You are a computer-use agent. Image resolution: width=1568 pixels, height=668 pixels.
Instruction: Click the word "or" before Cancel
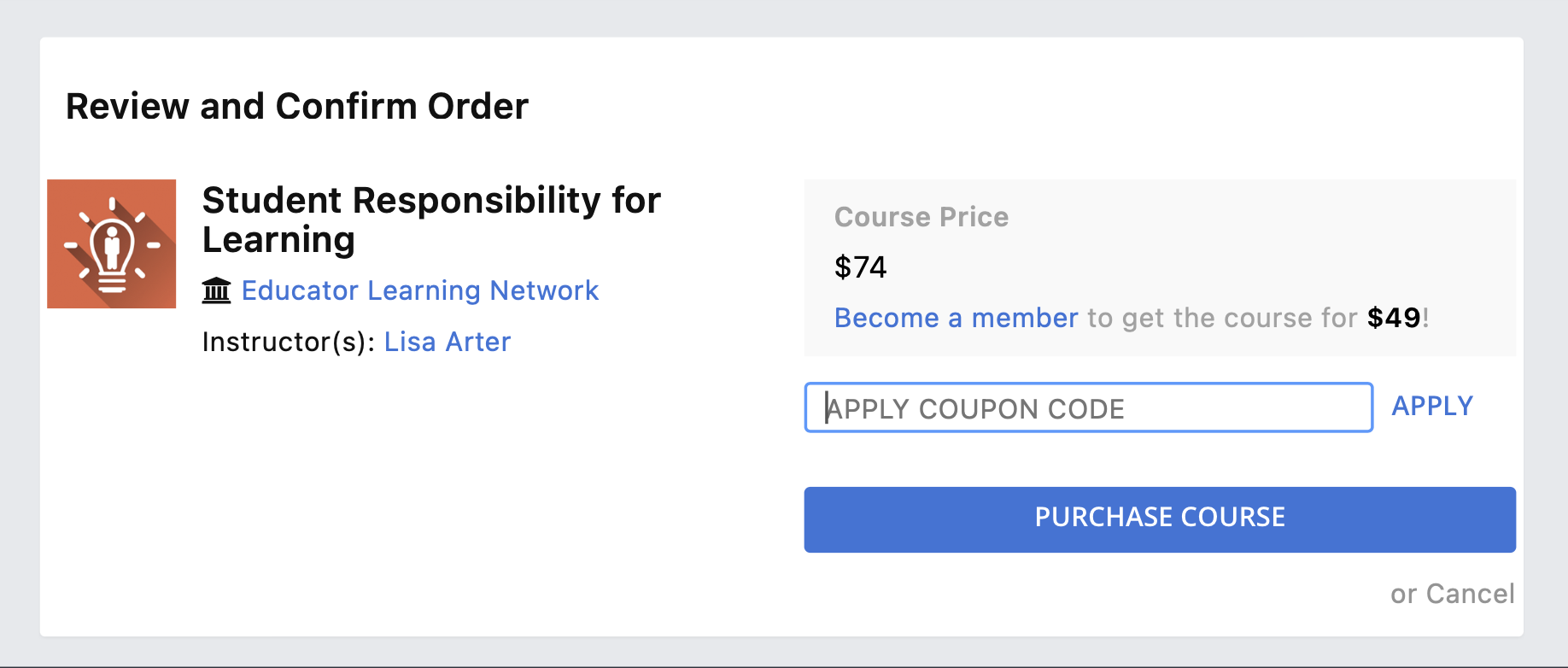pos(1403,595)
